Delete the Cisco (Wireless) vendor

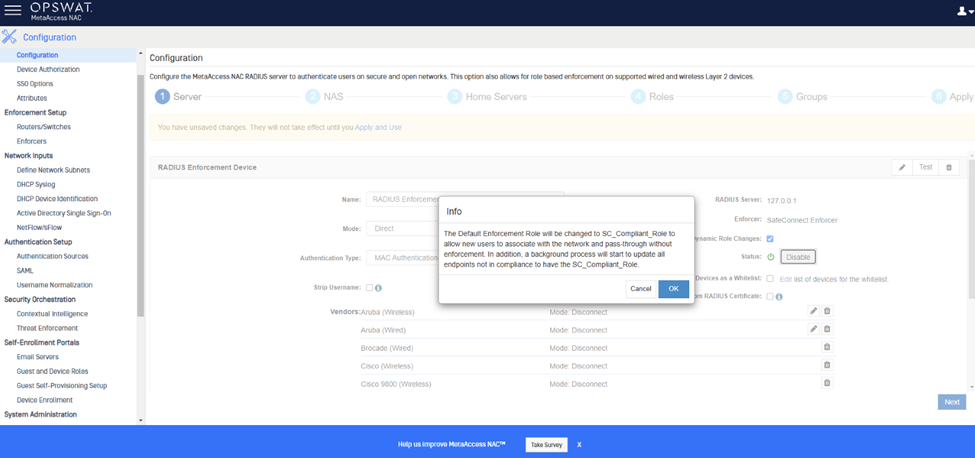827,365
